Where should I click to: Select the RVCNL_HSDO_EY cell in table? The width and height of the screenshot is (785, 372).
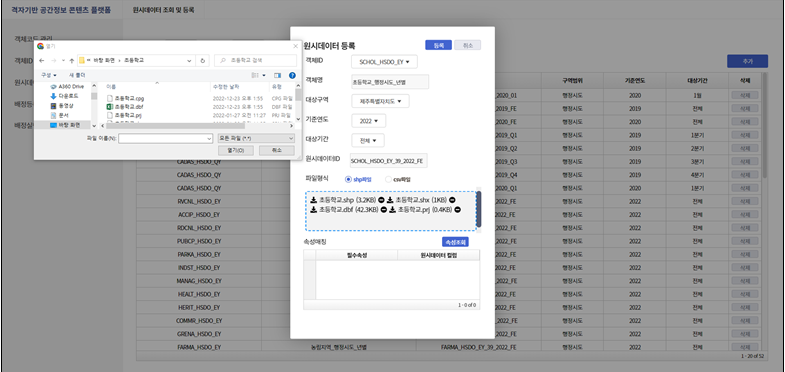[x=199, y=201]
